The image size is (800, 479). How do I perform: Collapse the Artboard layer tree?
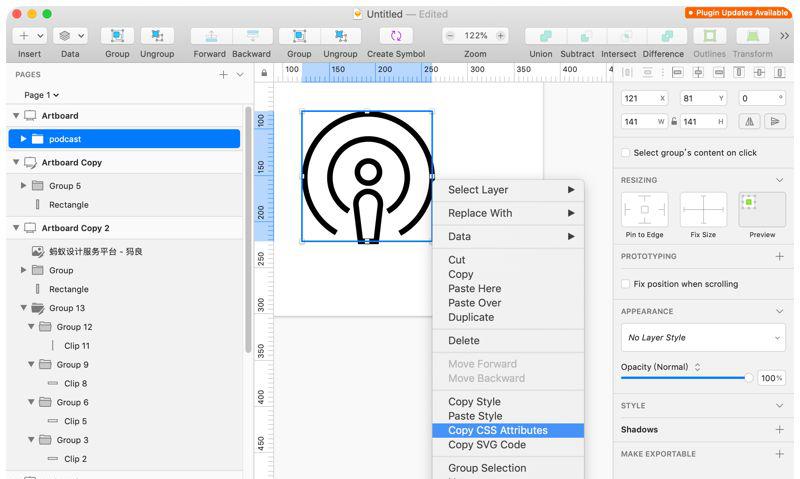tap(16, 116)
